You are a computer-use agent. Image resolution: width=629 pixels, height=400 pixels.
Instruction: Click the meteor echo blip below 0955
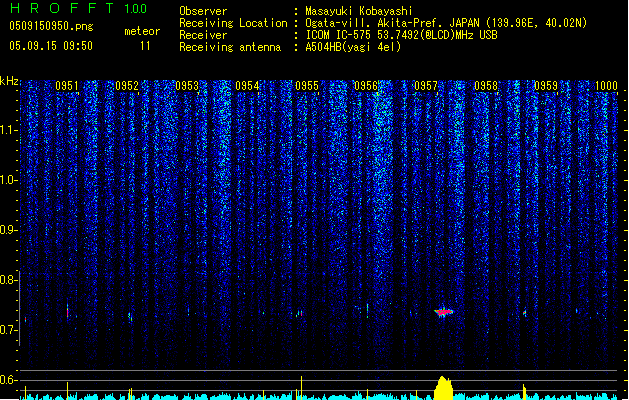pyautogui.click(x=299, y=313)
